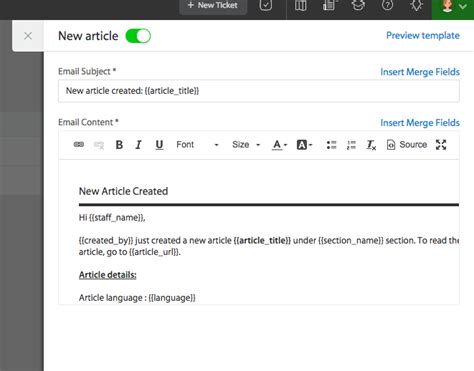The image size is (474, 371).
Task: Open the help question mark icon
Action: [x=387, y=5]
